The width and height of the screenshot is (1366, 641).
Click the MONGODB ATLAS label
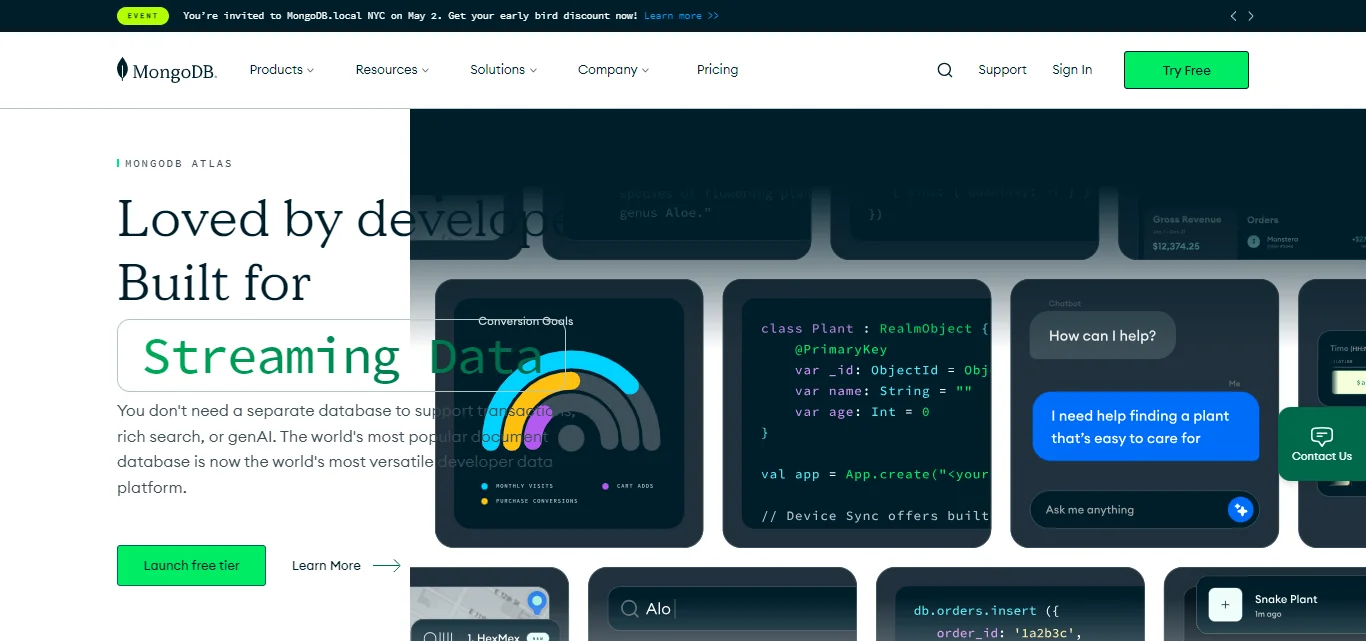tap(178, 164)
